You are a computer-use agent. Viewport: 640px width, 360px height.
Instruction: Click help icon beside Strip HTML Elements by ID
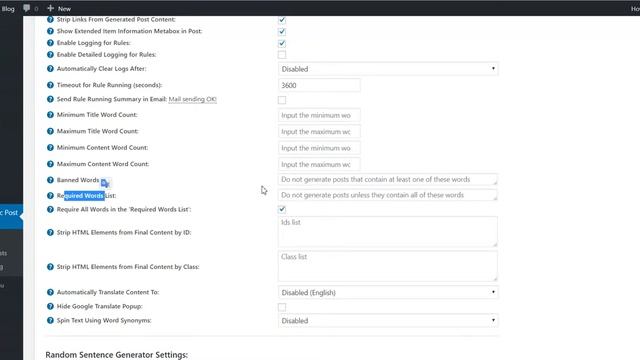(x=50, y=232)
